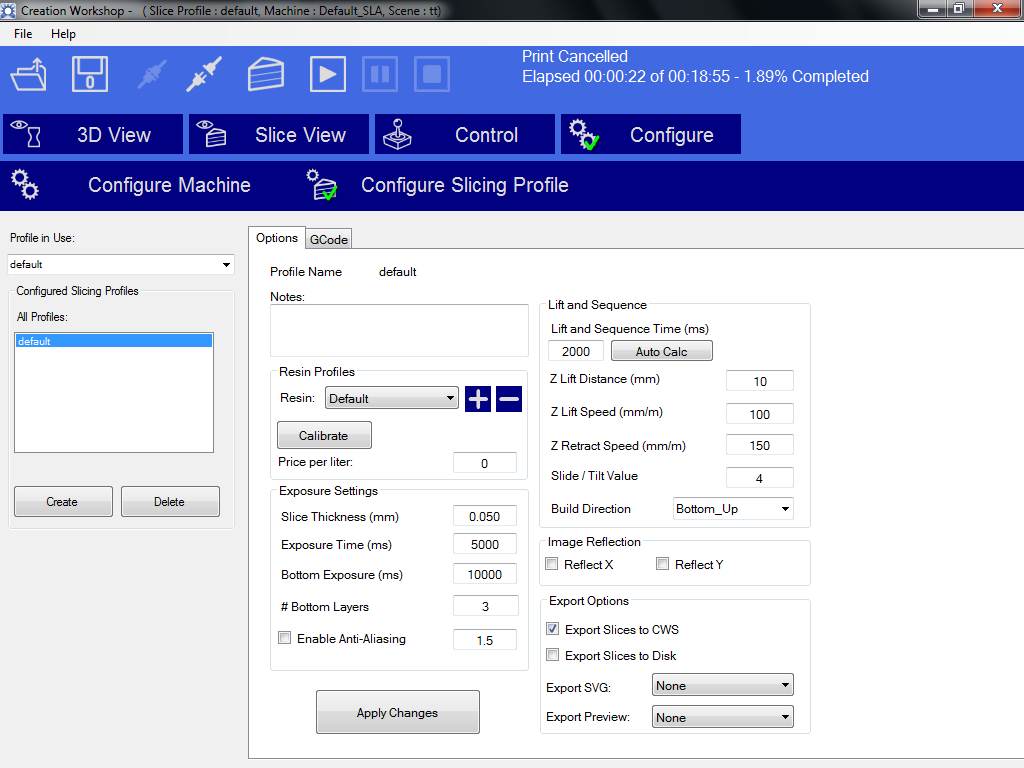The image size is (1024, 768).
Task: Toggle Enable Anti-Aliasing checkbox
Action: (285, 638)
